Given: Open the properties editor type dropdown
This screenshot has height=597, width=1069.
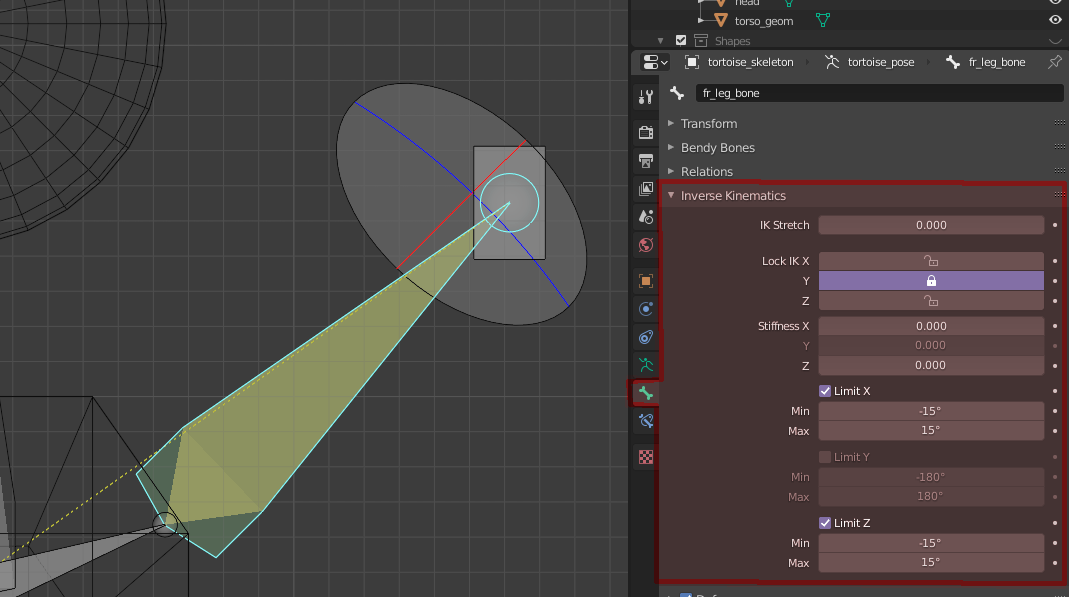Looking at the screenshot, I should click(656, 62).
